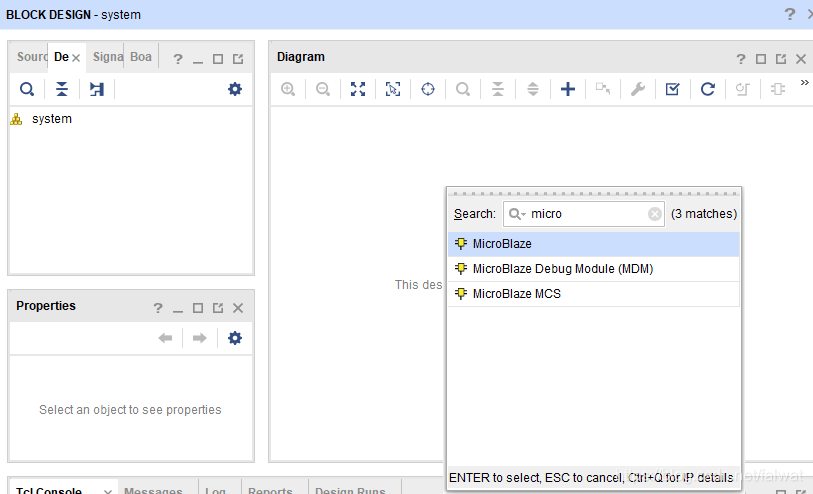Click the crosshair auto-fit selection icon
813x494 pixels.
coord(428,89)
